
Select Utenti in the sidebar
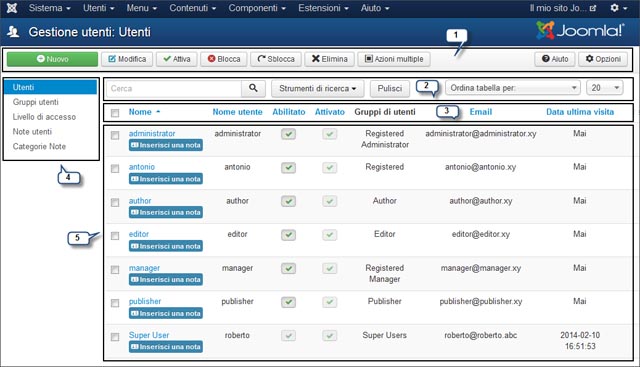click(51, 87)
